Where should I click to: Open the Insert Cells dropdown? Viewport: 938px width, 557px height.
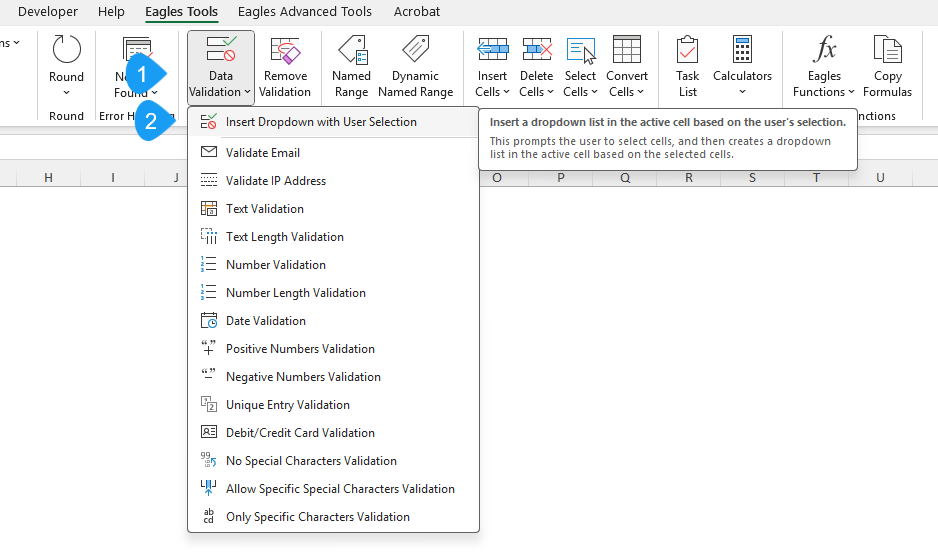point(492,66)
